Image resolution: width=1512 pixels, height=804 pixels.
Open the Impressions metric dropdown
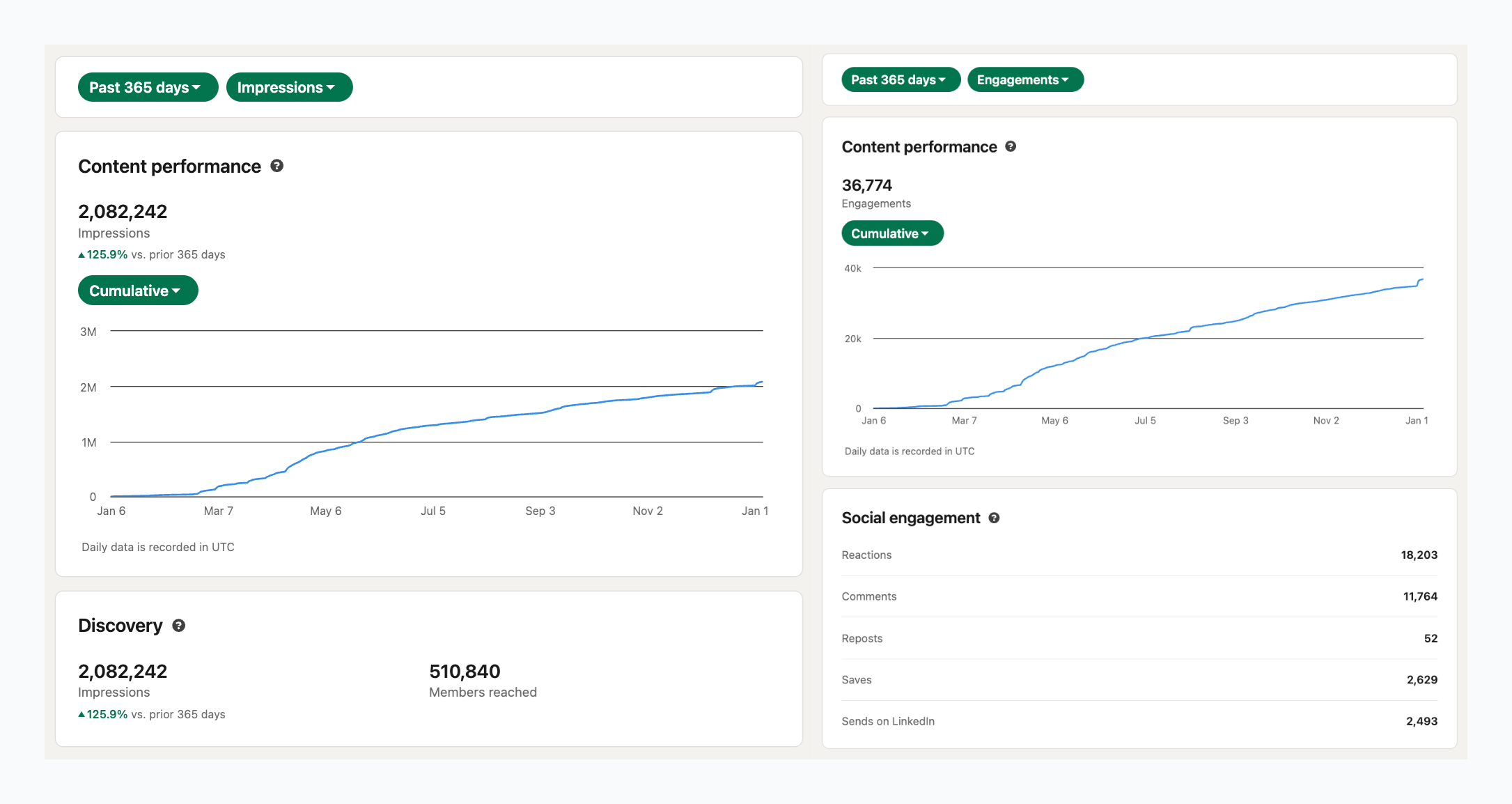289,88
